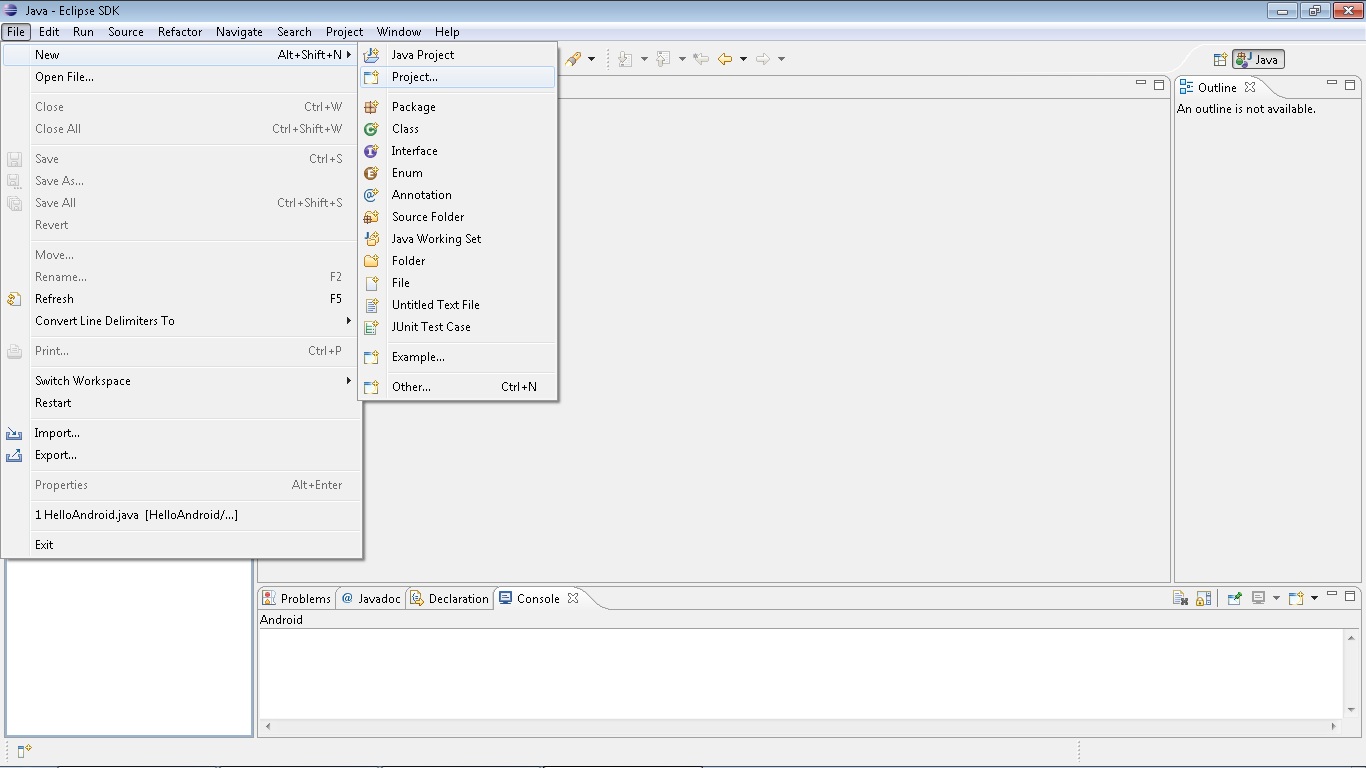1366x768 pixels.
Task: Click the Previous Annotation toolbar icon
Action: click(663, 59)
